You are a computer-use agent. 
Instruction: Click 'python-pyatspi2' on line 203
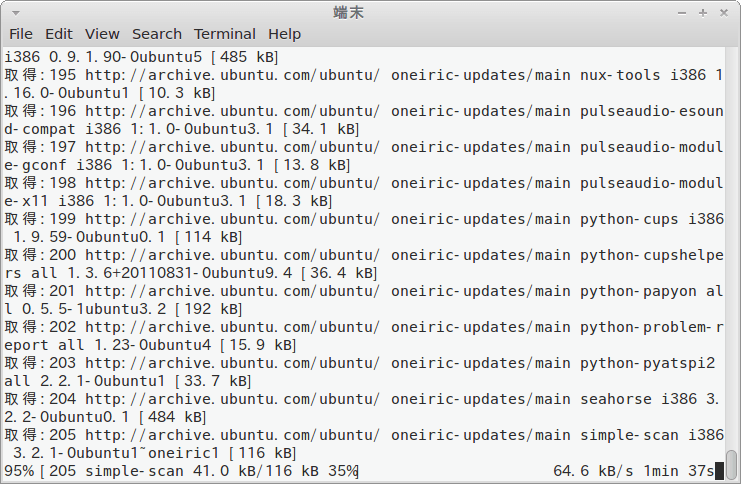(x=647, y=363)
